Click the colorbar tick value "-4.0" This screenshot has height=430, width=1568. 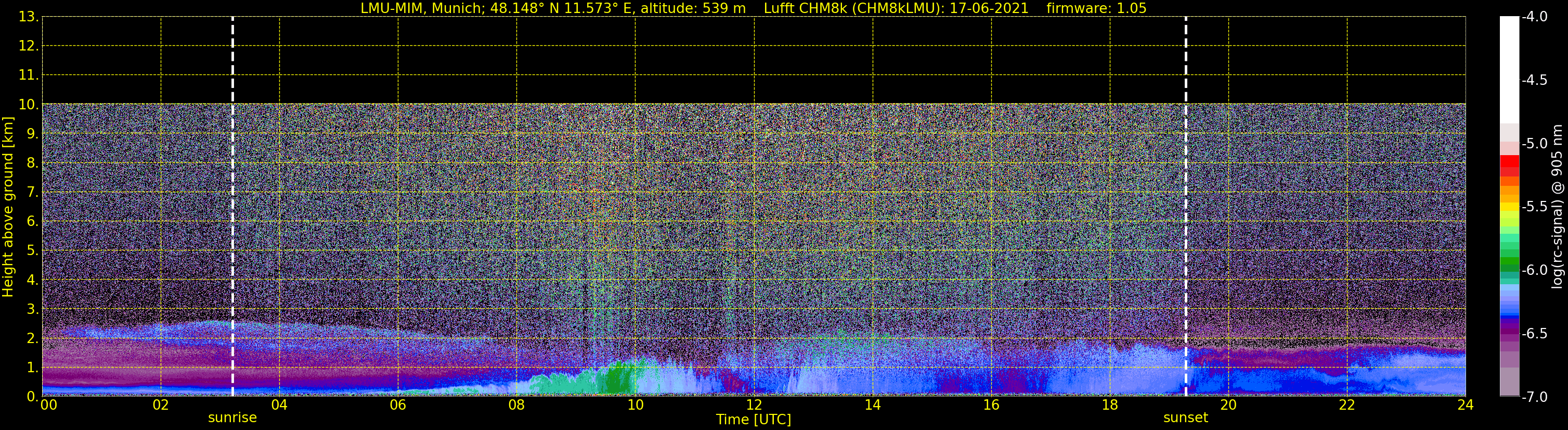point(1534,17)
